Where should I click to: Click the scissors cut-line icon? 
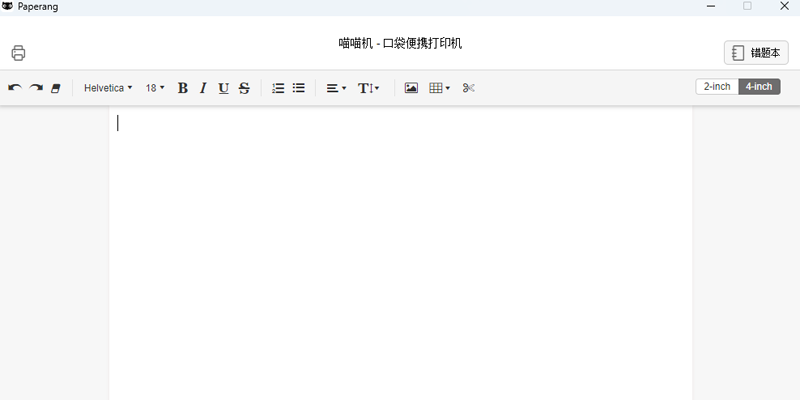pyautogui.click(x=469, y=88)
